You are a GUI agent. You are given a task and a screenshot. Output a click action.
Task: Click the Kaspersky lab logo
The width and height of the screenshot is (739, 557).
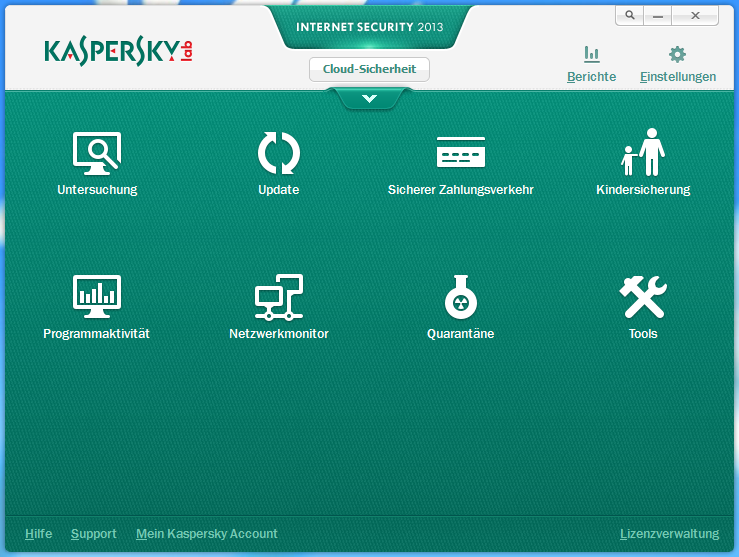pyautogui.click(x=118, y=52)
